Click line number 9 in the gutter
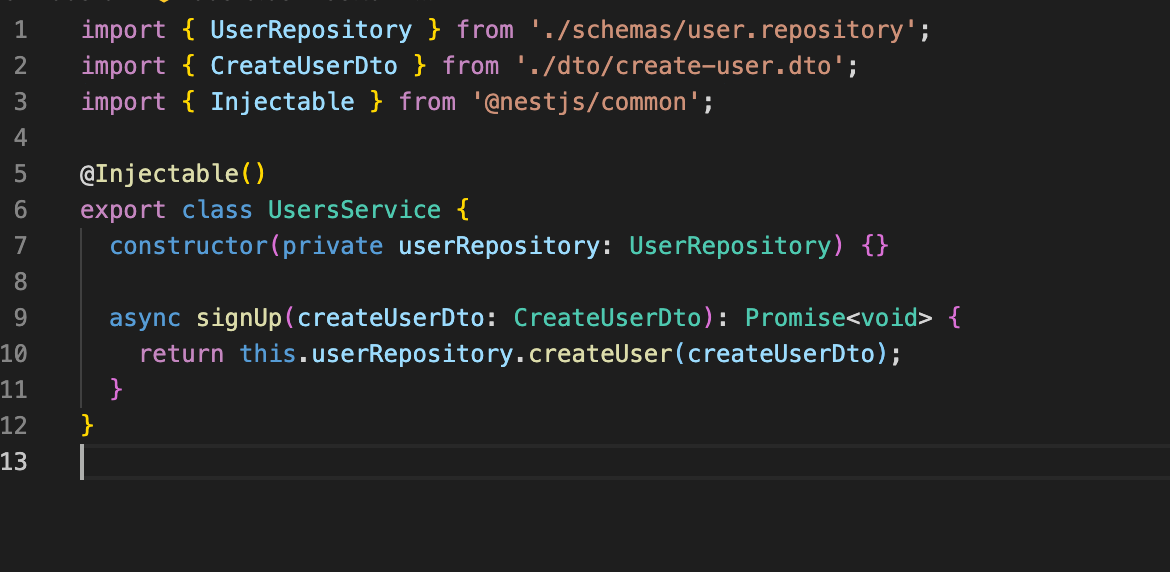The height and width of the screenshot is (572, 1170). coord(20,318)
